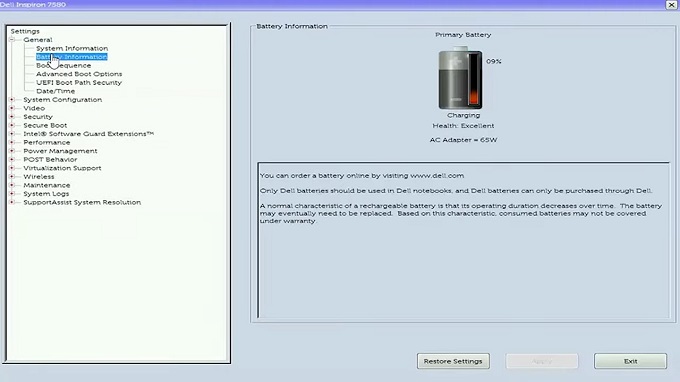Image resolution: width=680 pixels, height=382 pixels.
Task: Open POST Behavior category
Action: tap(50, 159)
